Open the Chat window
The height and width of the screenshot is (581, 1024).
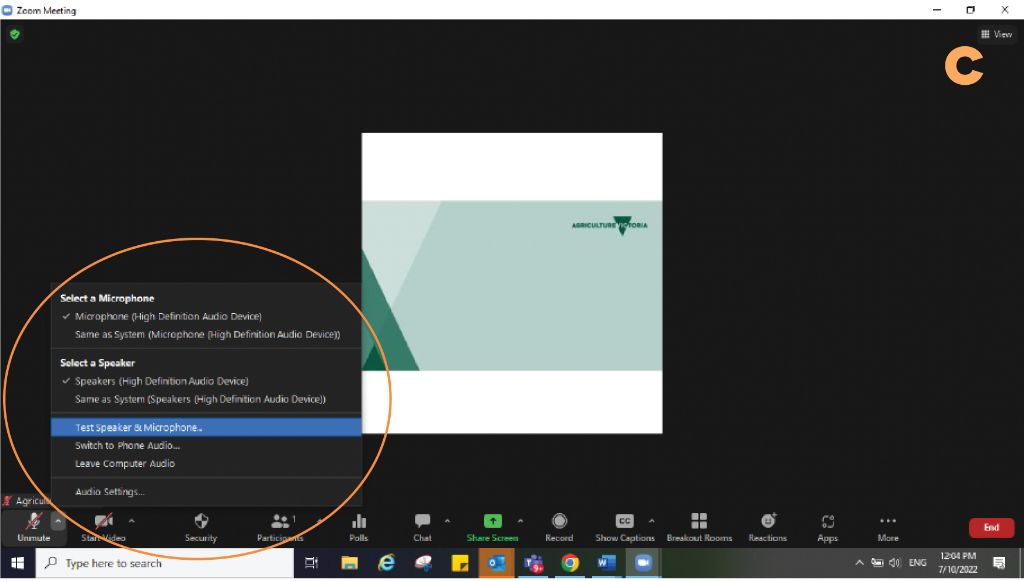pyautogui.click(x=421, y=527)
